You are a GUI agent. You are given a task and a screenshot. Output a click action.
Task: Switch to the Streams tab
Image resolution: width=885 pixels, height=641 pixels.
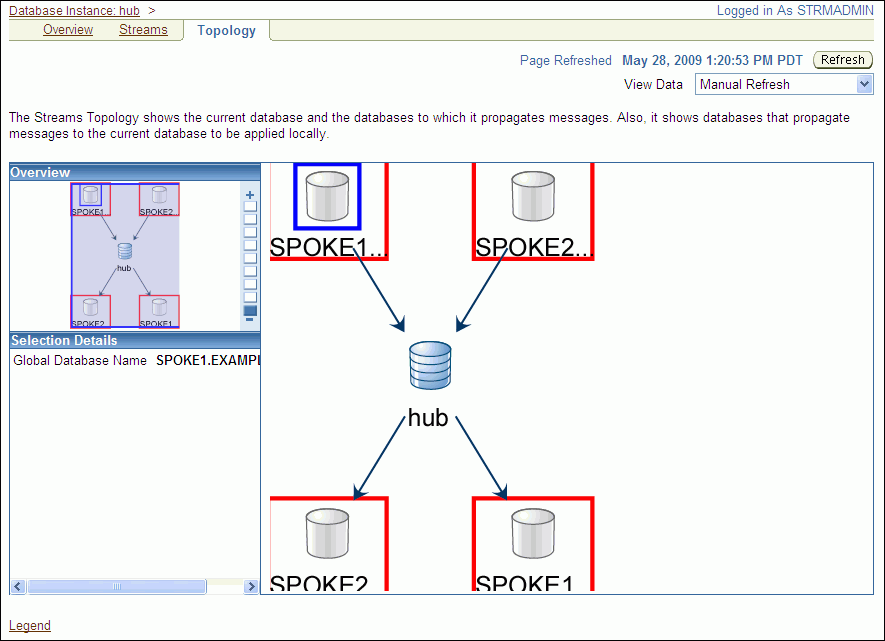tap(143, 30)
